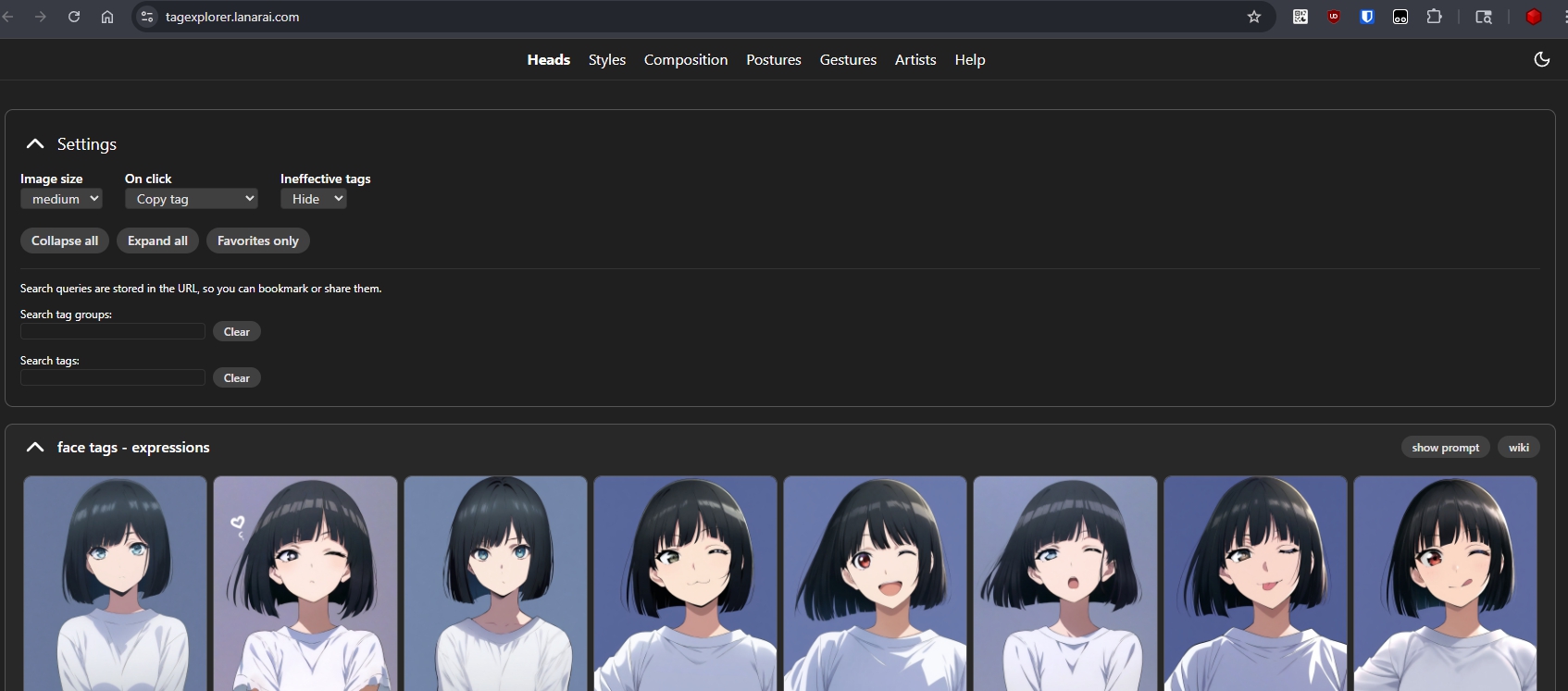Image resolution: width=1568 pixels, height=691 pixels.
Task: Open the wiki link for expressions
Action: (x=1519, y=447)
